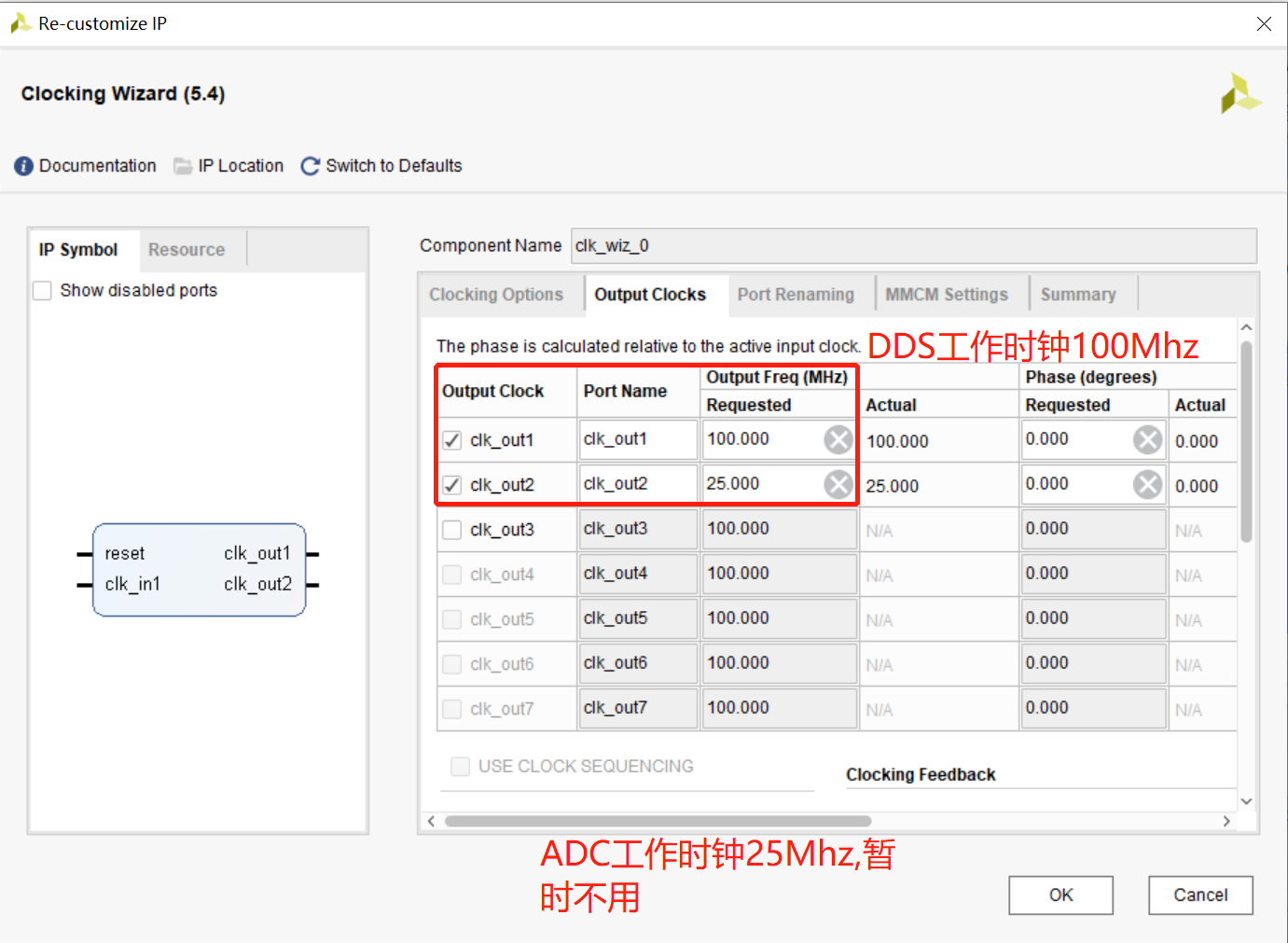The height and width of the screenshot is (943, 1288).
Task: Open the Summary tab
Action: (1078, 295)
